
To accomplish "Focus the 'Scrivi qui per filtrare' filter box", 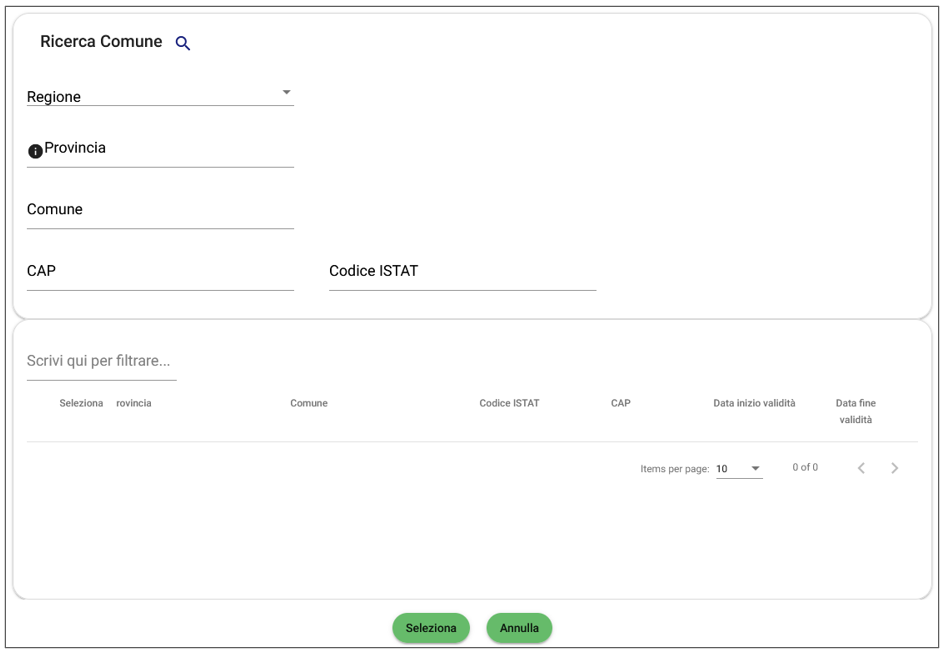I will pos(101,361).
